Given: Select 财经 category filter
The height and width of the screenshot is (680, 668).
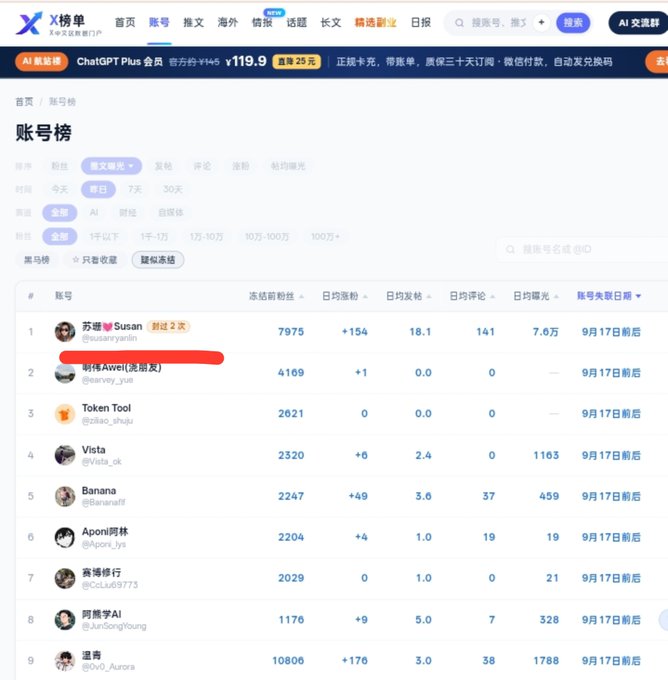Looking at the screenshot, I should (x=128, y=212).
